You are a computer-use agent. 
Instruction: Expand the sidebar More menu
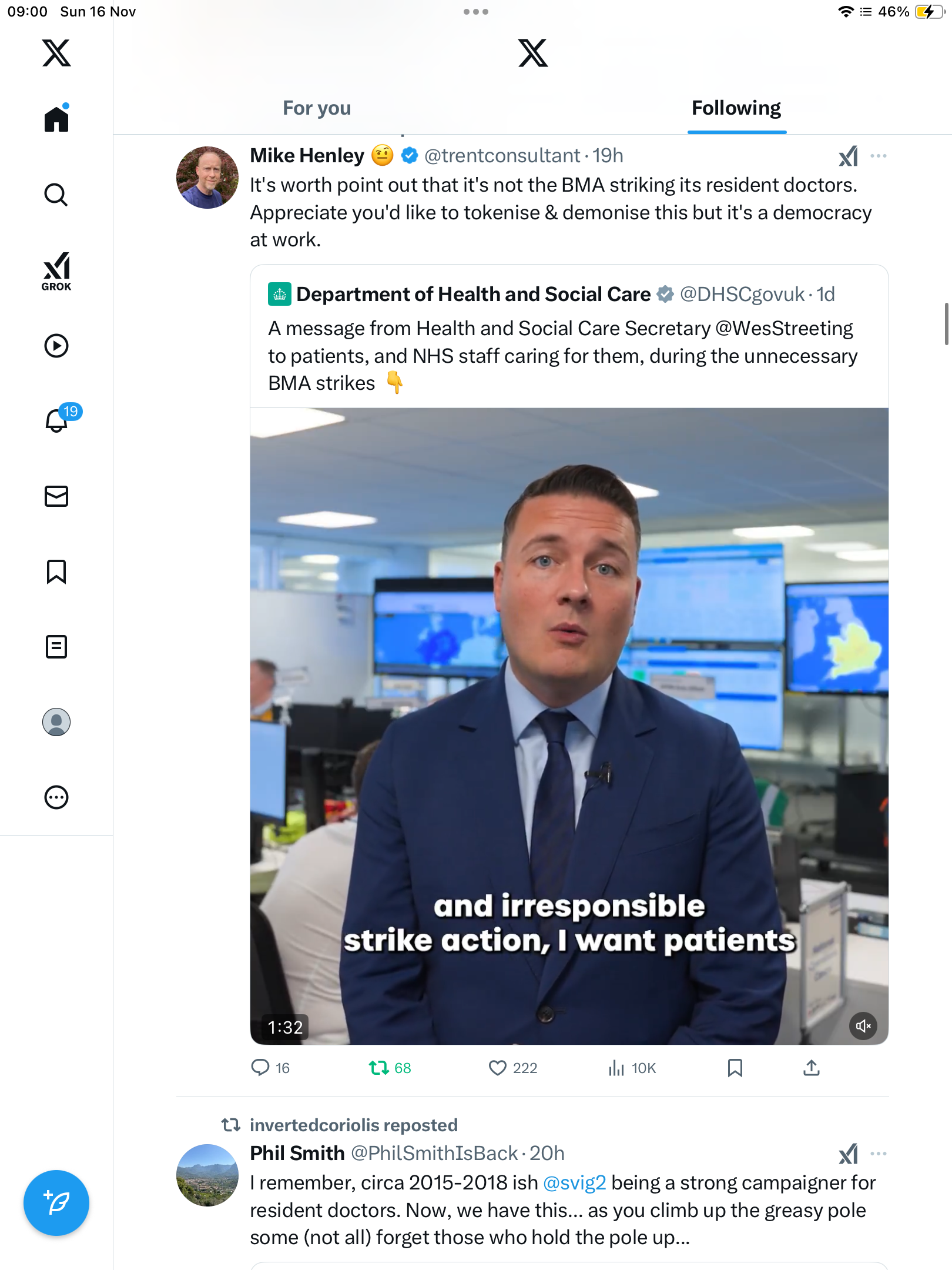coord(56,797)
